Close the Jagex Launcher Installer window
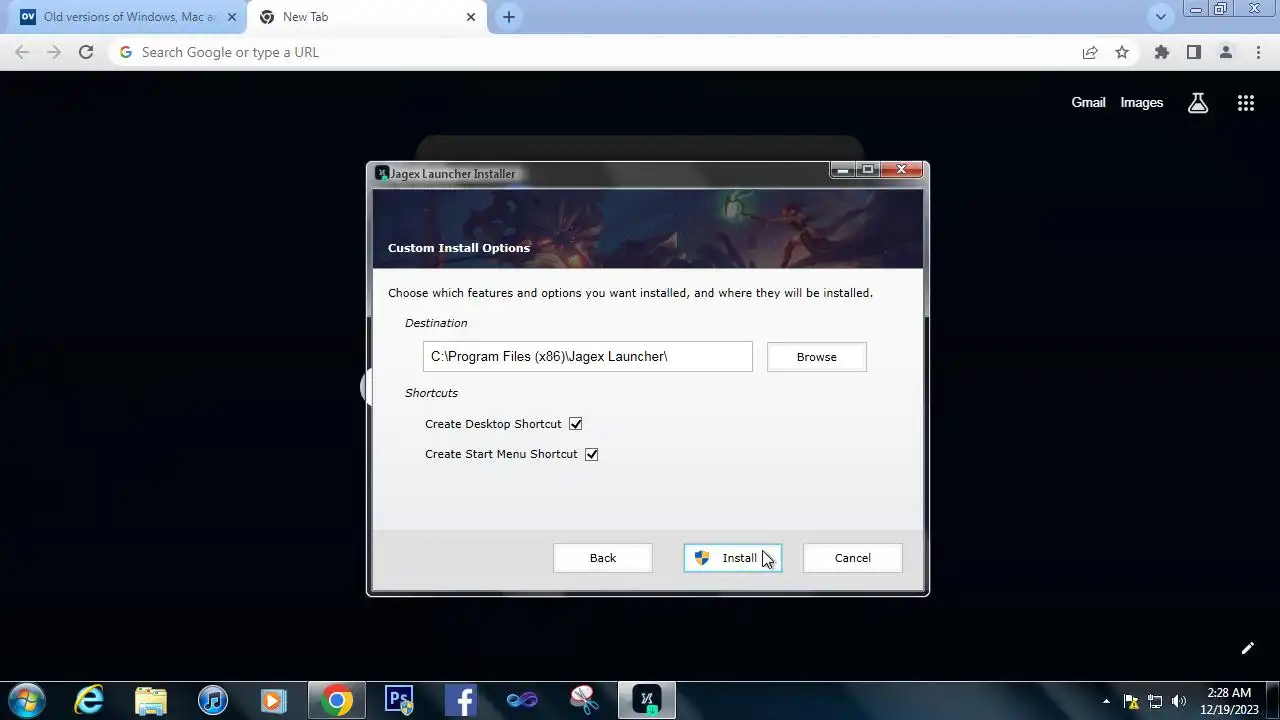 (x=901, y=170)
